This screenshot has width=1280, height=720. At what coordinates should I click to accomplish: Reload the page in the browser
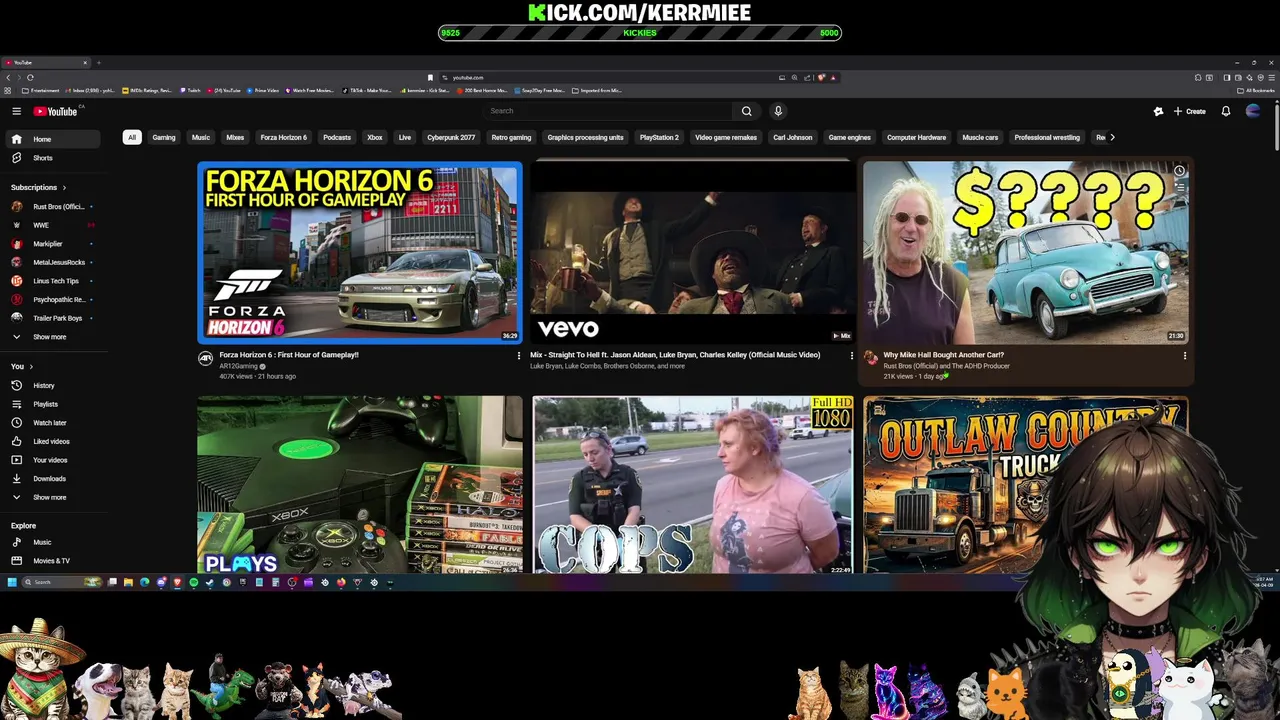30,77
